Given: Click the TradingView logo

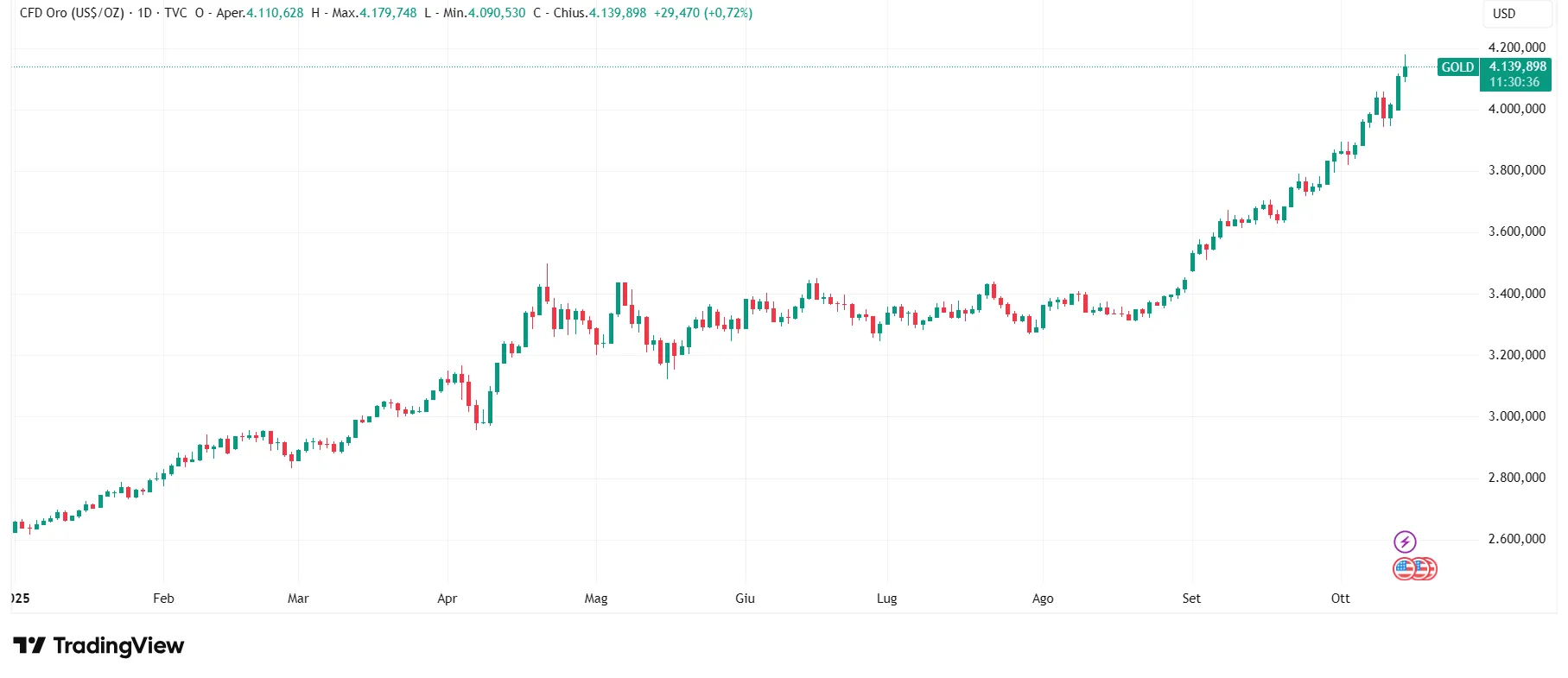Looking at the screenshot, I should 98,645.
